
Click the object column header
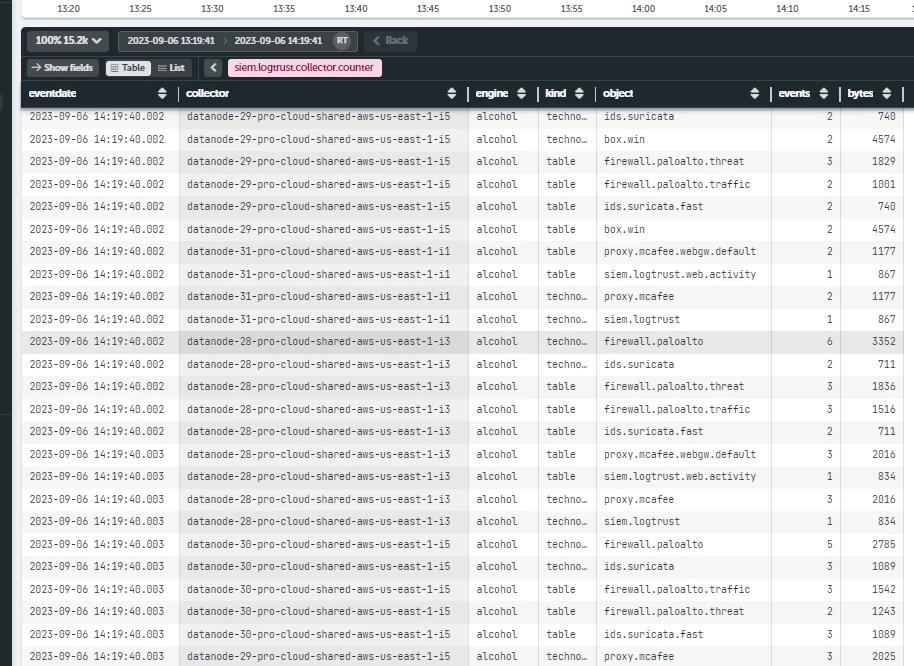tap(618, 93)
